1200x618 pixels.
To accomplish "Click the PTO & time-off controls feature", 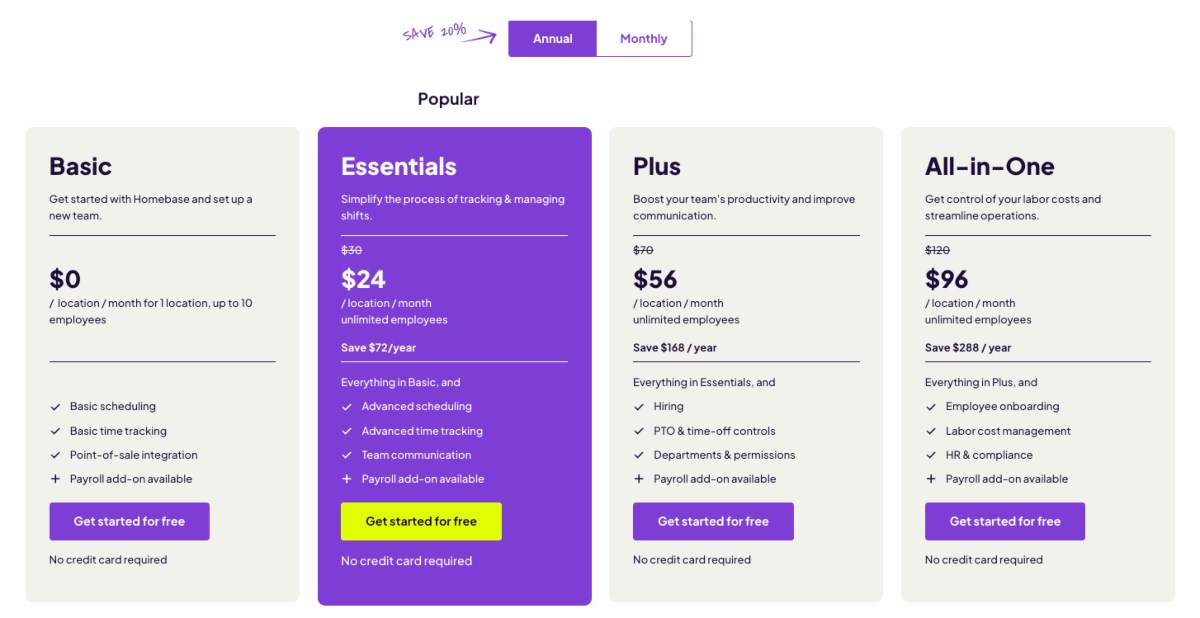I will point(714,431).
